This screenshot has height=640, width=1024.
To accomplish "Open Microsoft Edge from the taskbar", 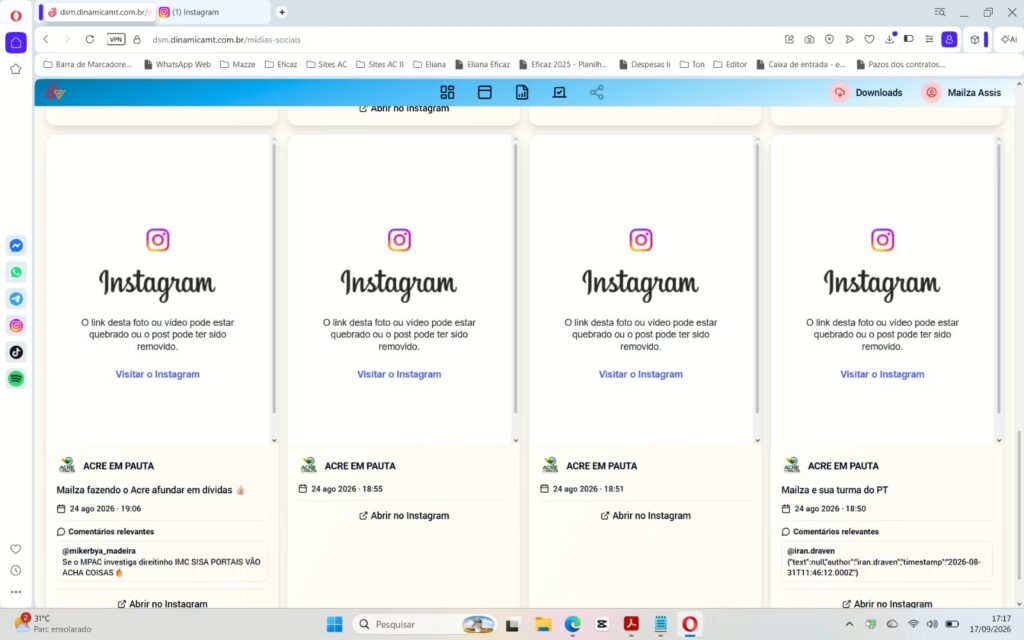I will tap(573, 624).
